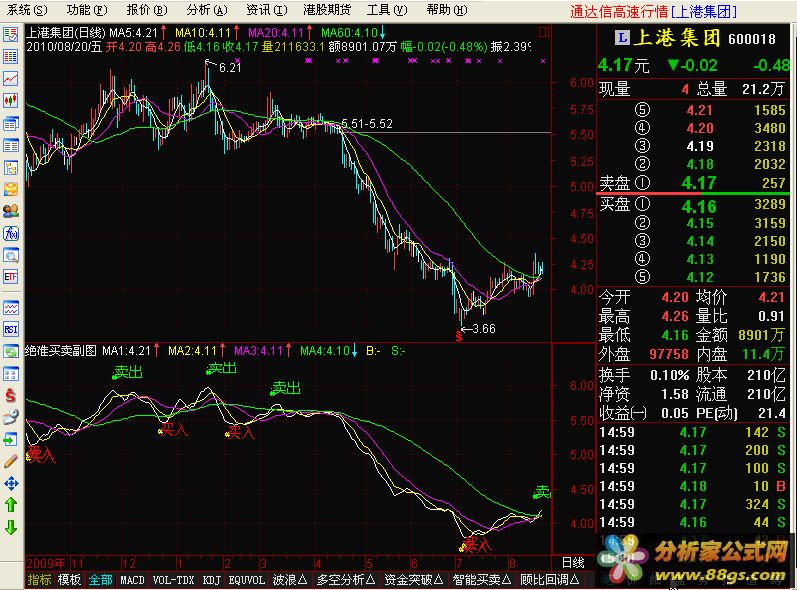Screen dimensions: 797x590
Task: Select the pencil drawing tool icon
Action: 11,461
